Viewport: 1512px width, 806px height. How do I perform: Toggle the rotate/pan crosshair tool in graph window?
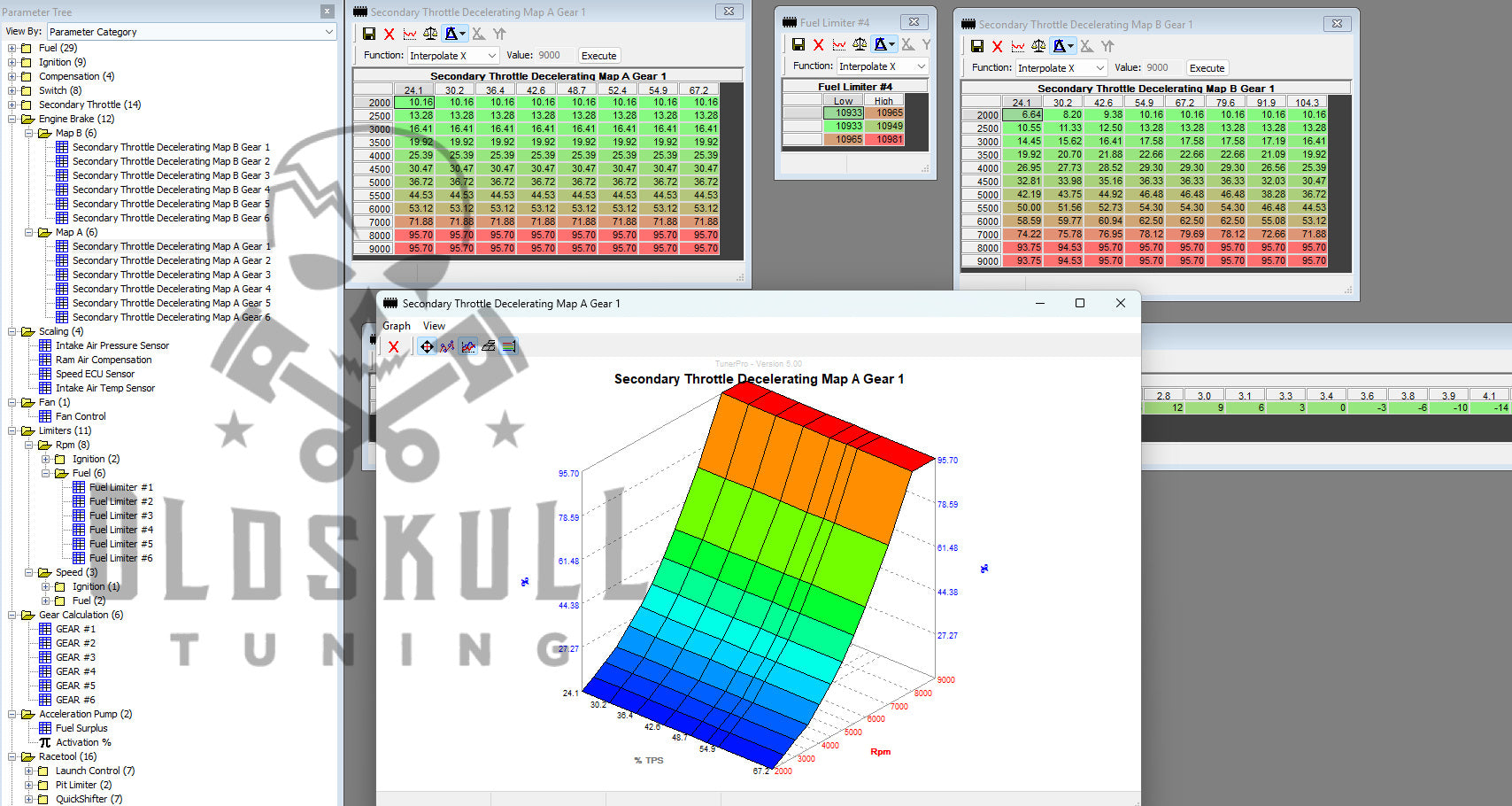click(427, 346)
